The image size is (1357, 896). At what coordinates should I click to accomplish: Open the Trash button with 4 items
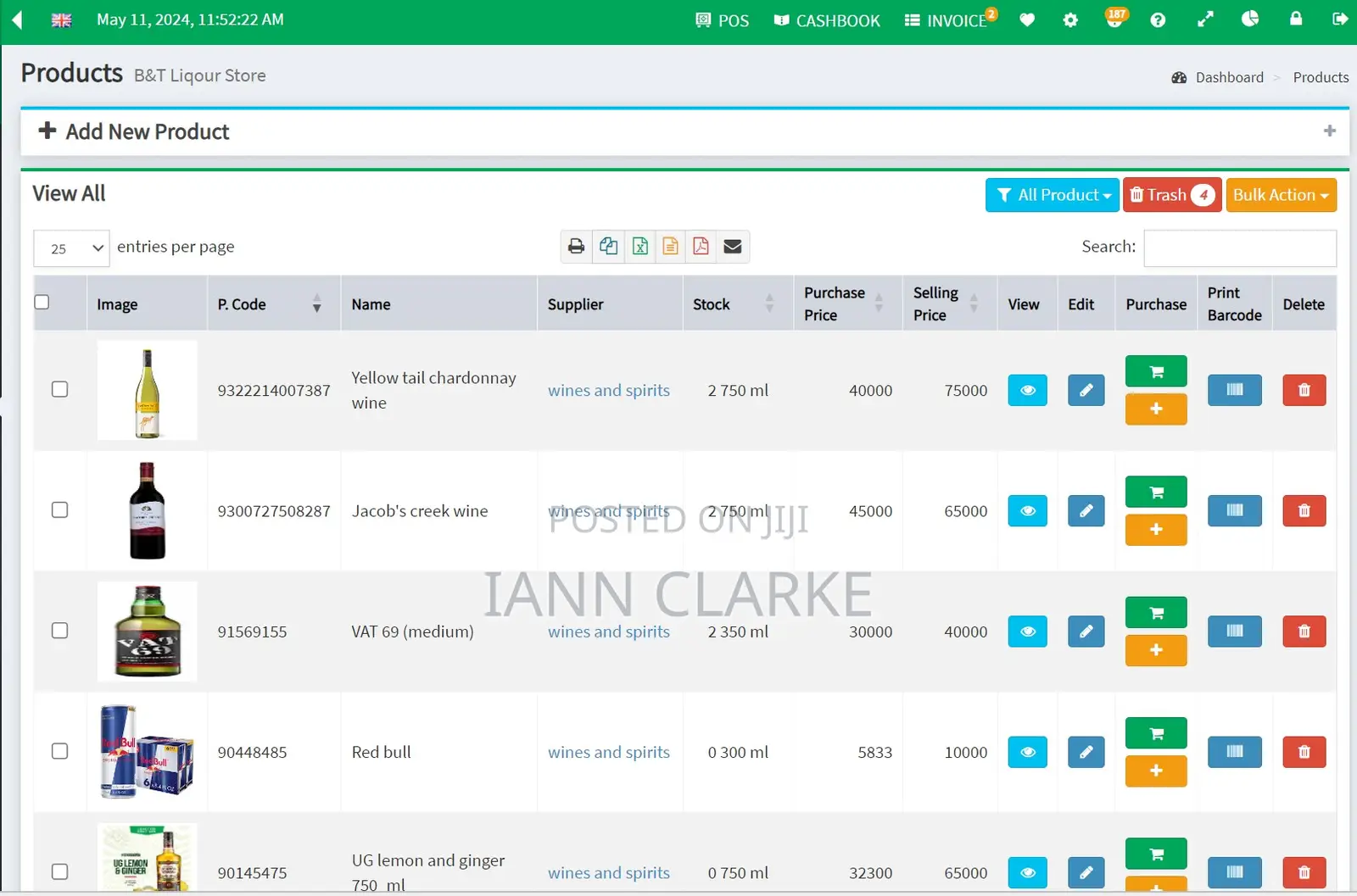pos(1172,195)
